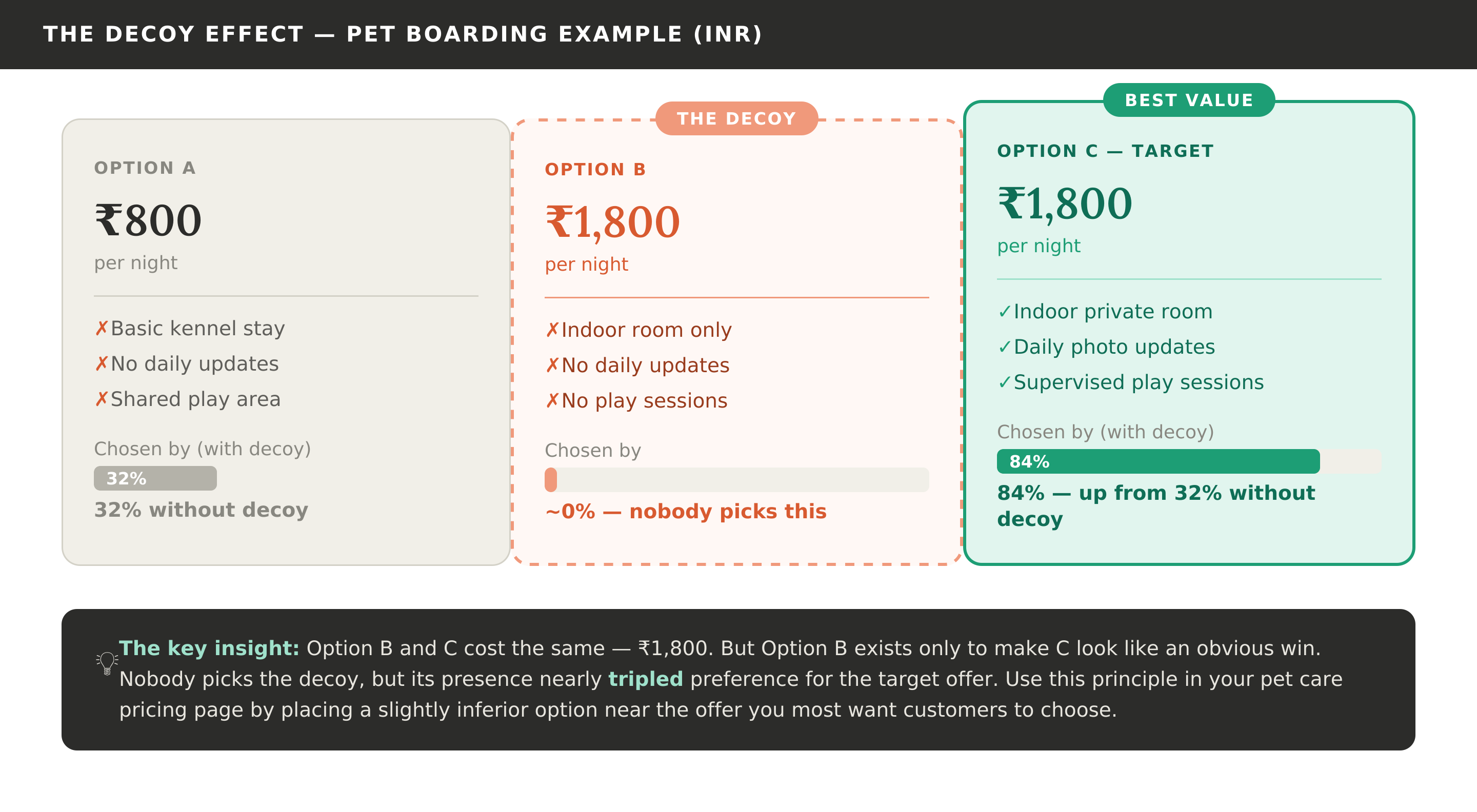Click the X mark beside Shared play area
Viewport: 1477px width, 812px height.
(x=102, y=399)
